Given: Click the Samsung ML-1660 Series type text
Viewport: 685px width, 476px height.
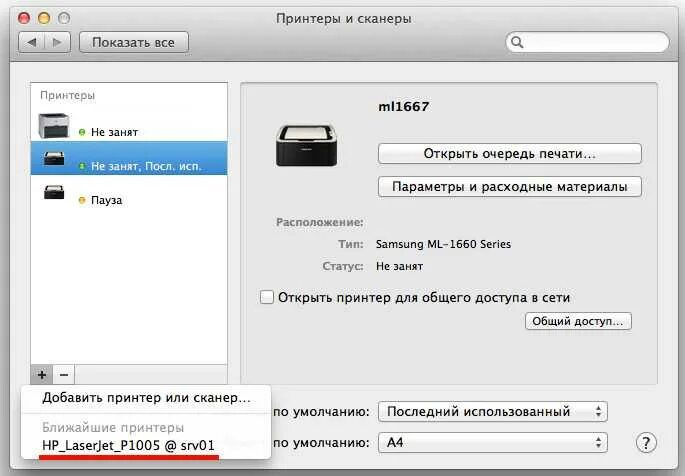Looking at the screenshot, I should [443, 244].
